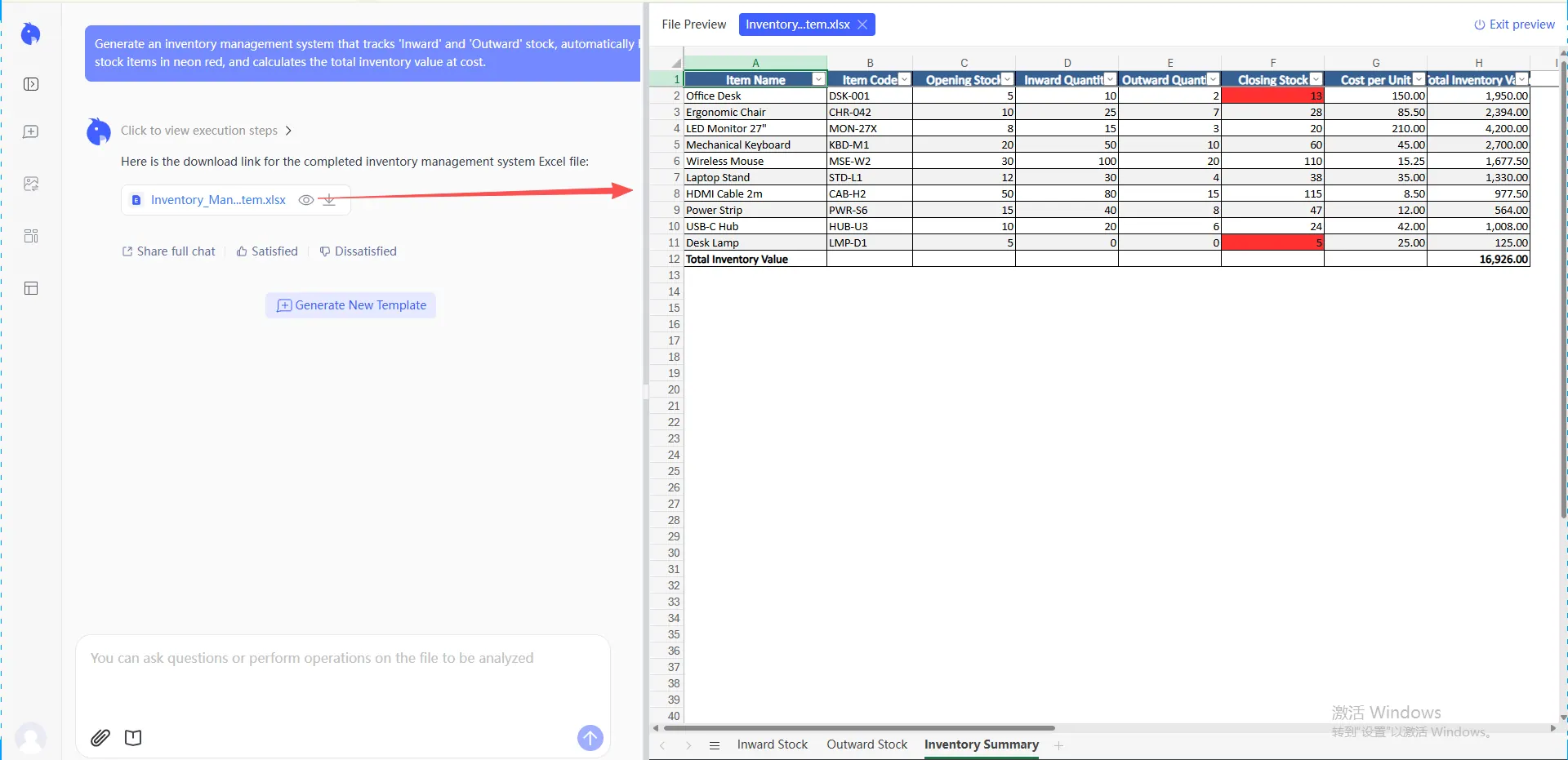Open the new chat icon in sidebar

point(31,131)
